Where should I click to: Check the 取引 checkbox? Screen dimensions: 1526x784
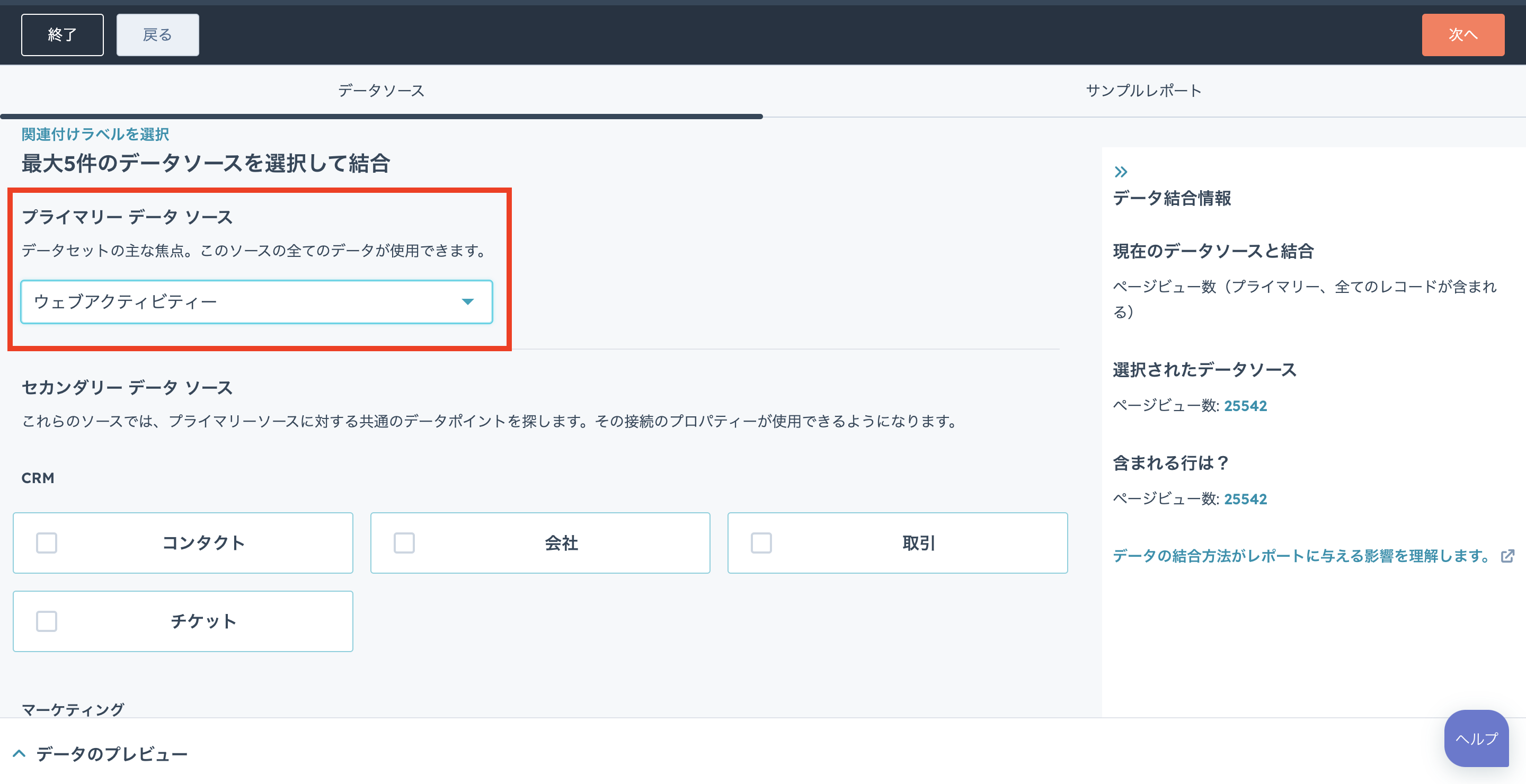[x=761, y=543]
